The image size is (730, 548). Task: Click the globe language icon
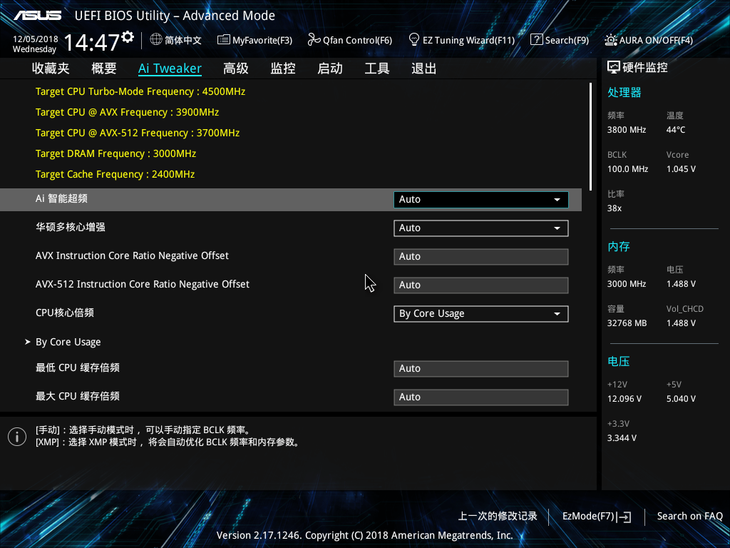point(156,40)
